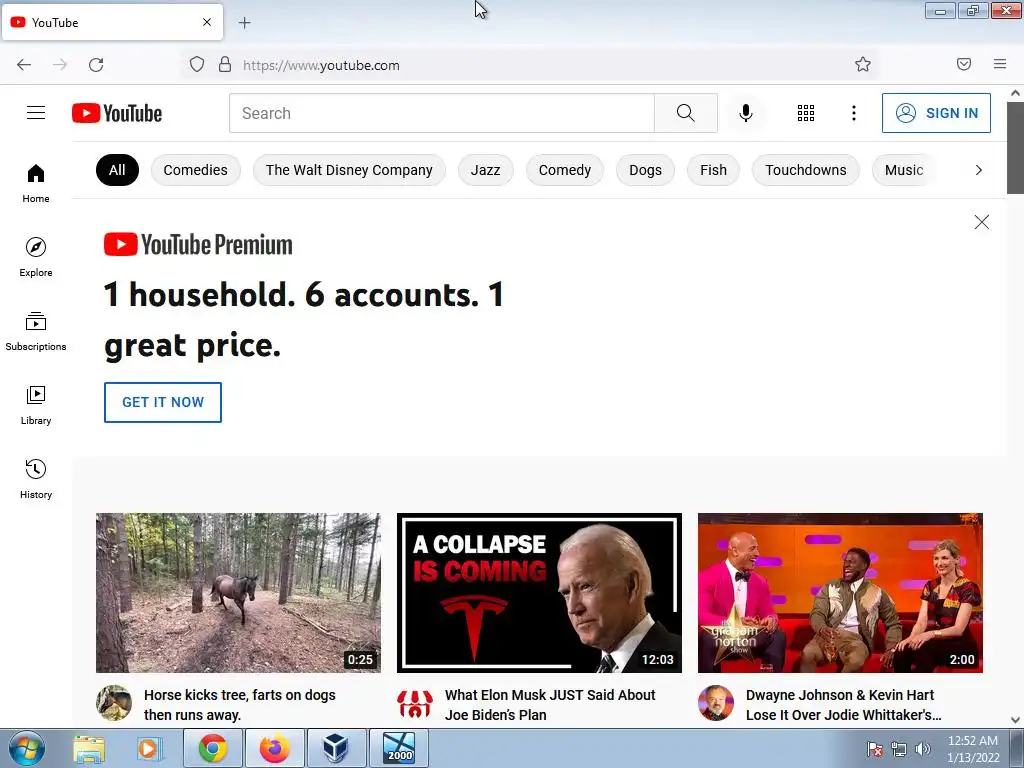Click the Horse video channel avatar
This screenshot has width=1024, height=768.
(114, 703)
